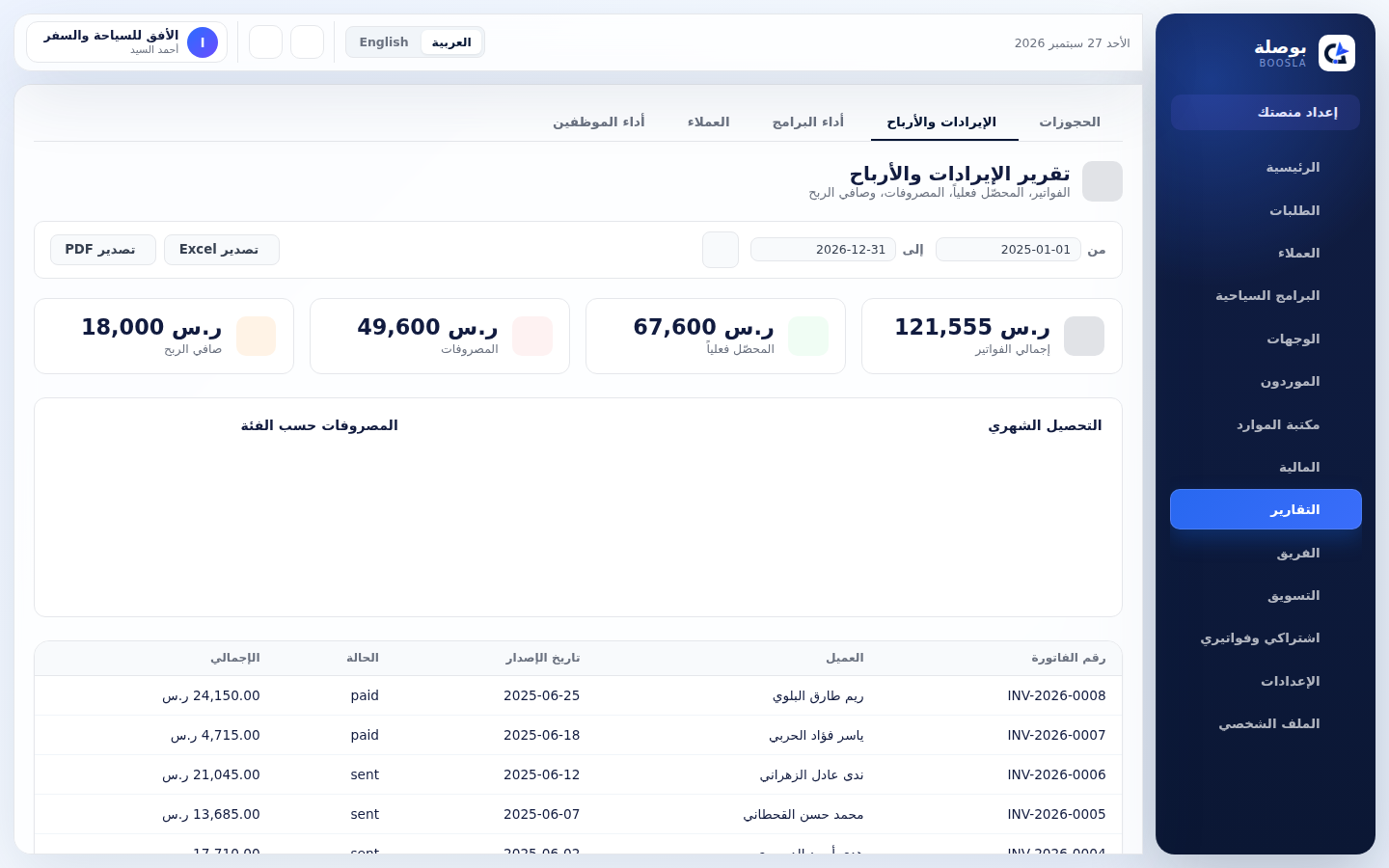Open the user avatar with letter I
Viewport: 1389px width, 868px height.
pos(203,42)
